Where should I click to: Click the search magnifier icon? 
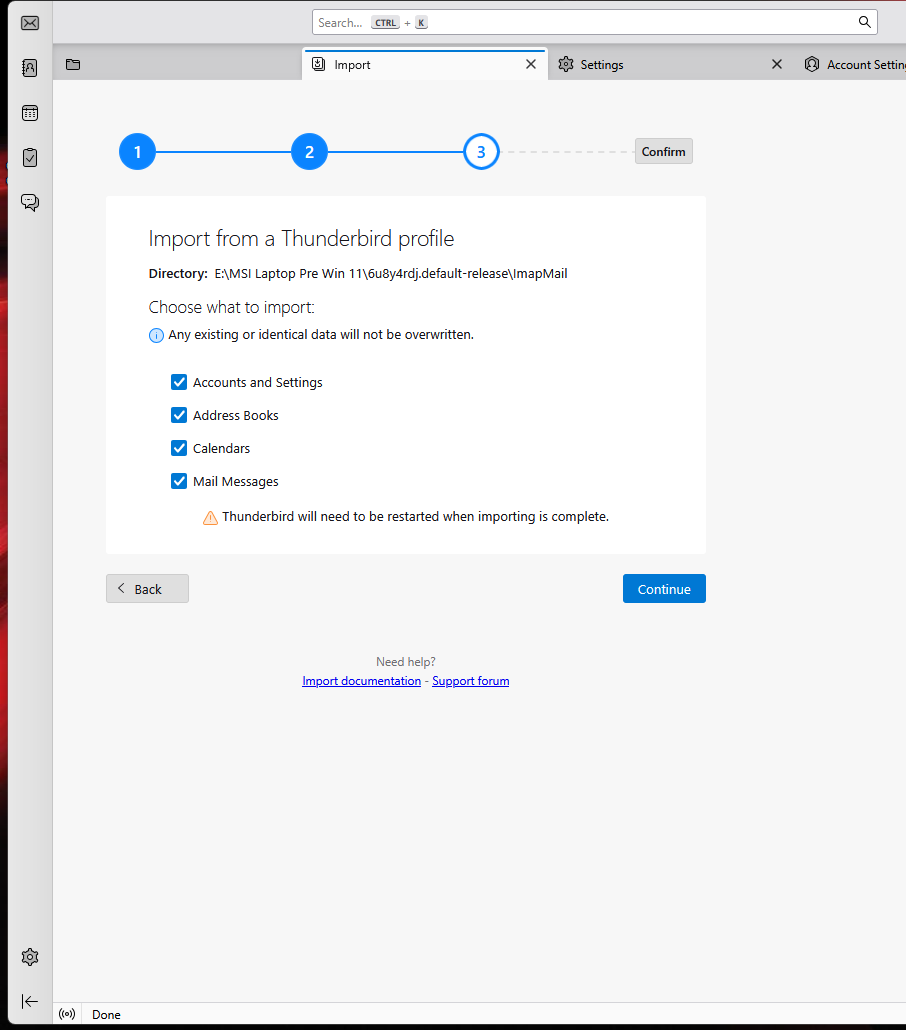tap(865, 22)
